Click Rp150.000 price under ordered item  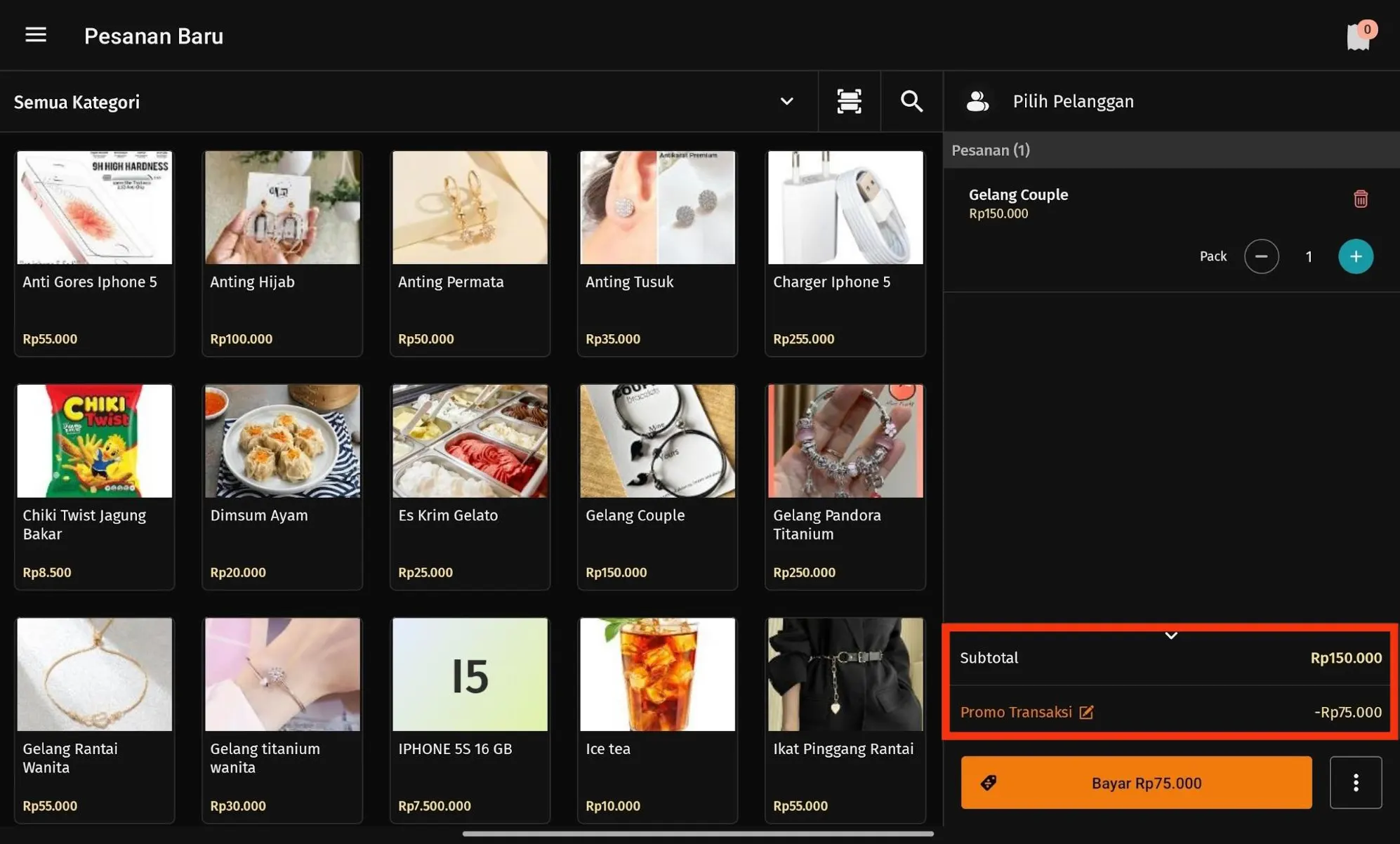[998, 213]
